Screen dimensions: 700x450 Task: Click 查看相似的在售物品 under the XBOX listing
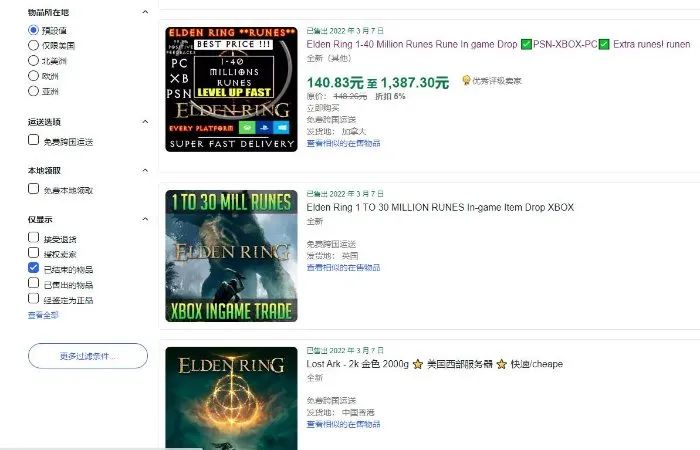point(343,267)
